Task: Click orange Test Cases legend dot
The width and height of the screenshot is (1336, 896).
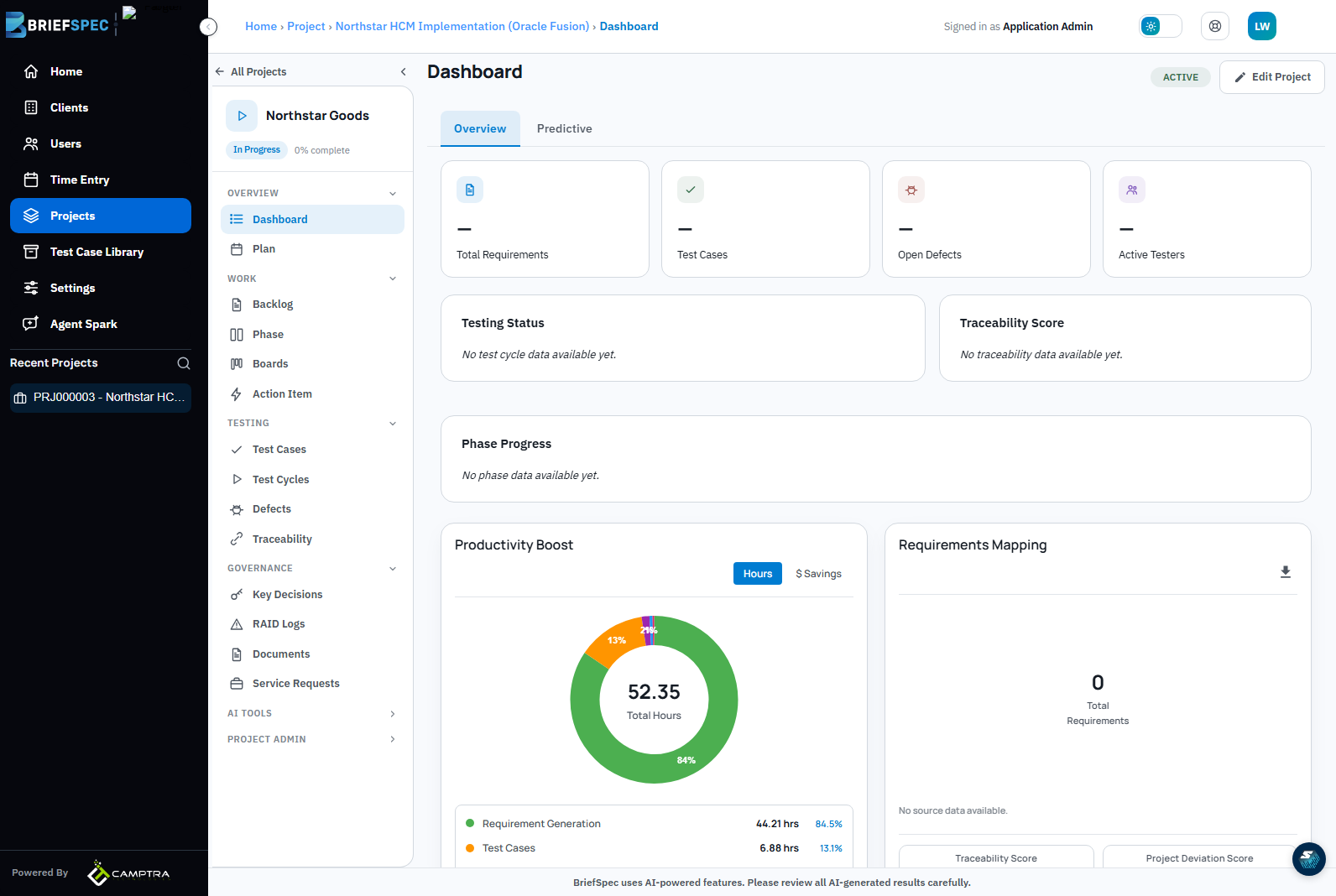Action: [x=470, y=848]
